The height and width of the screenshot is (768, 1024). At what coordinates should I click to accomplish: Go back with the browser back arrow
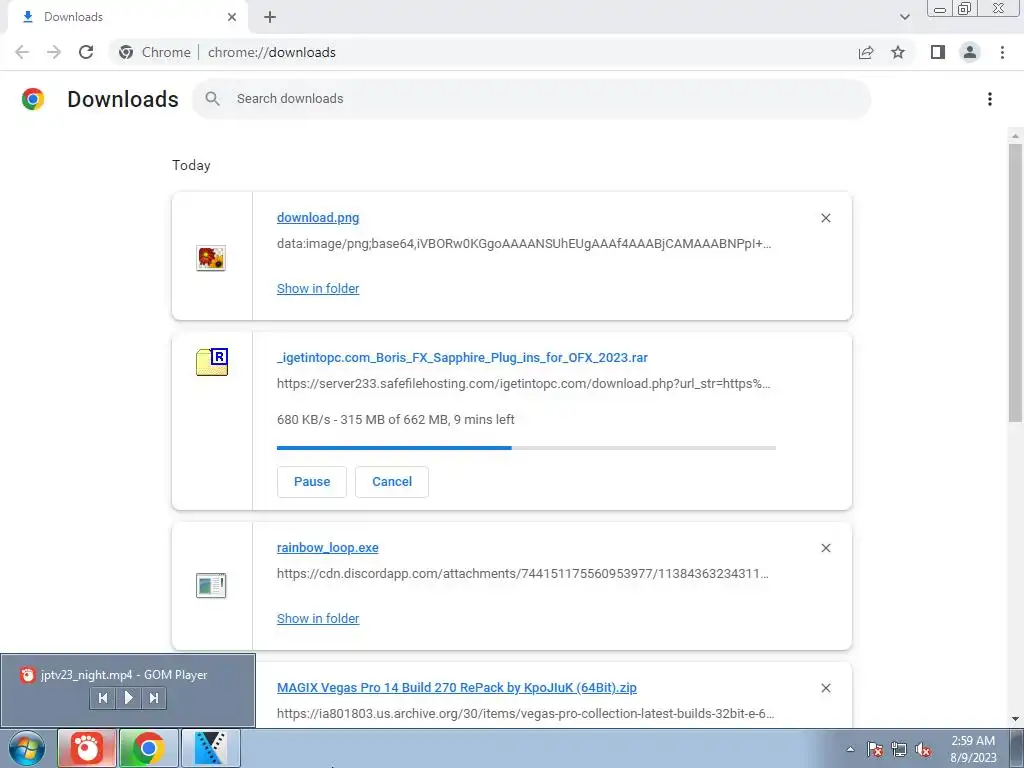tap(22, 52)
